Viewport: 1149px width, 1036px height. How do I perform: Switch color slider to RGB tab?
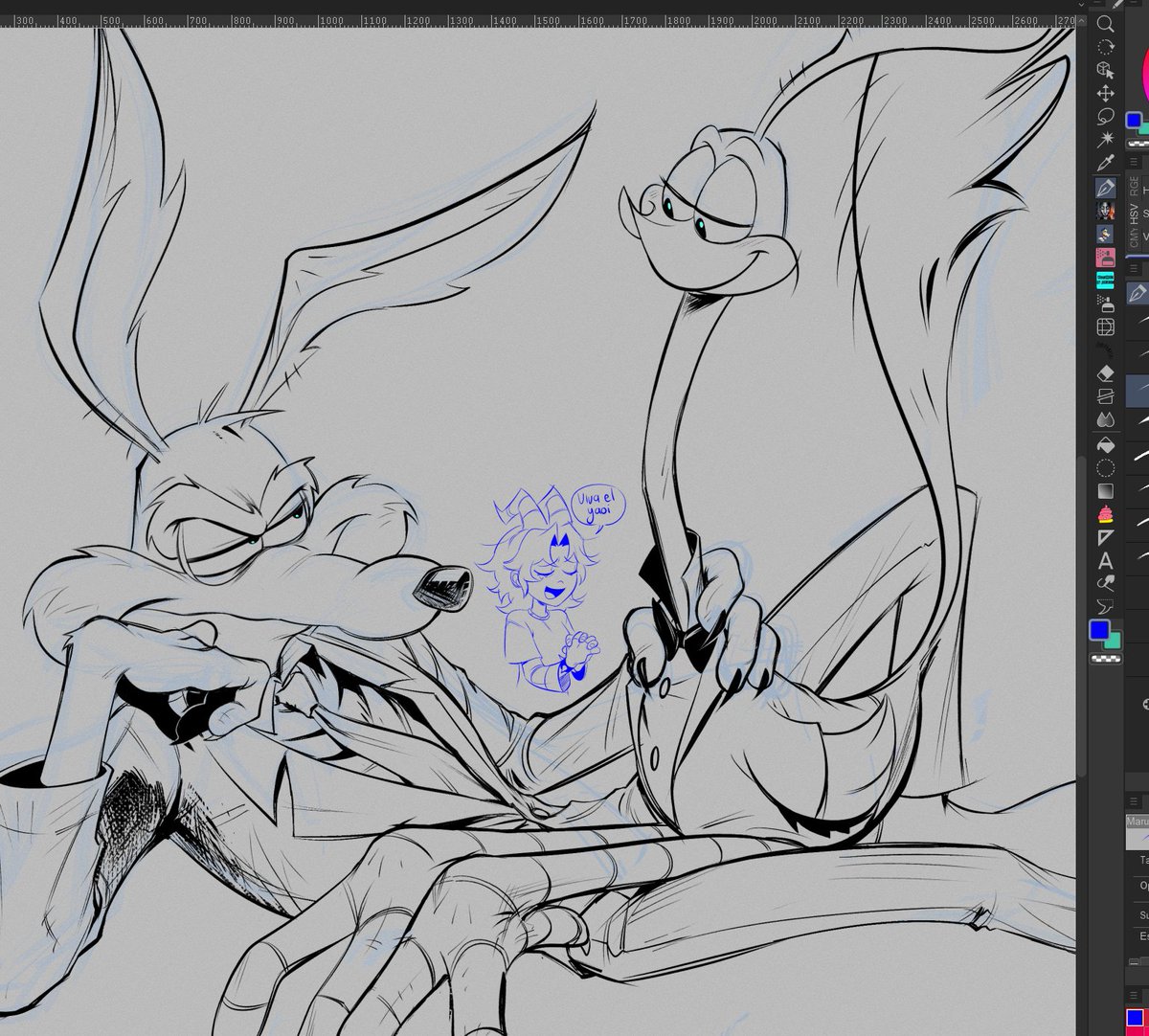click(1135, 186)
